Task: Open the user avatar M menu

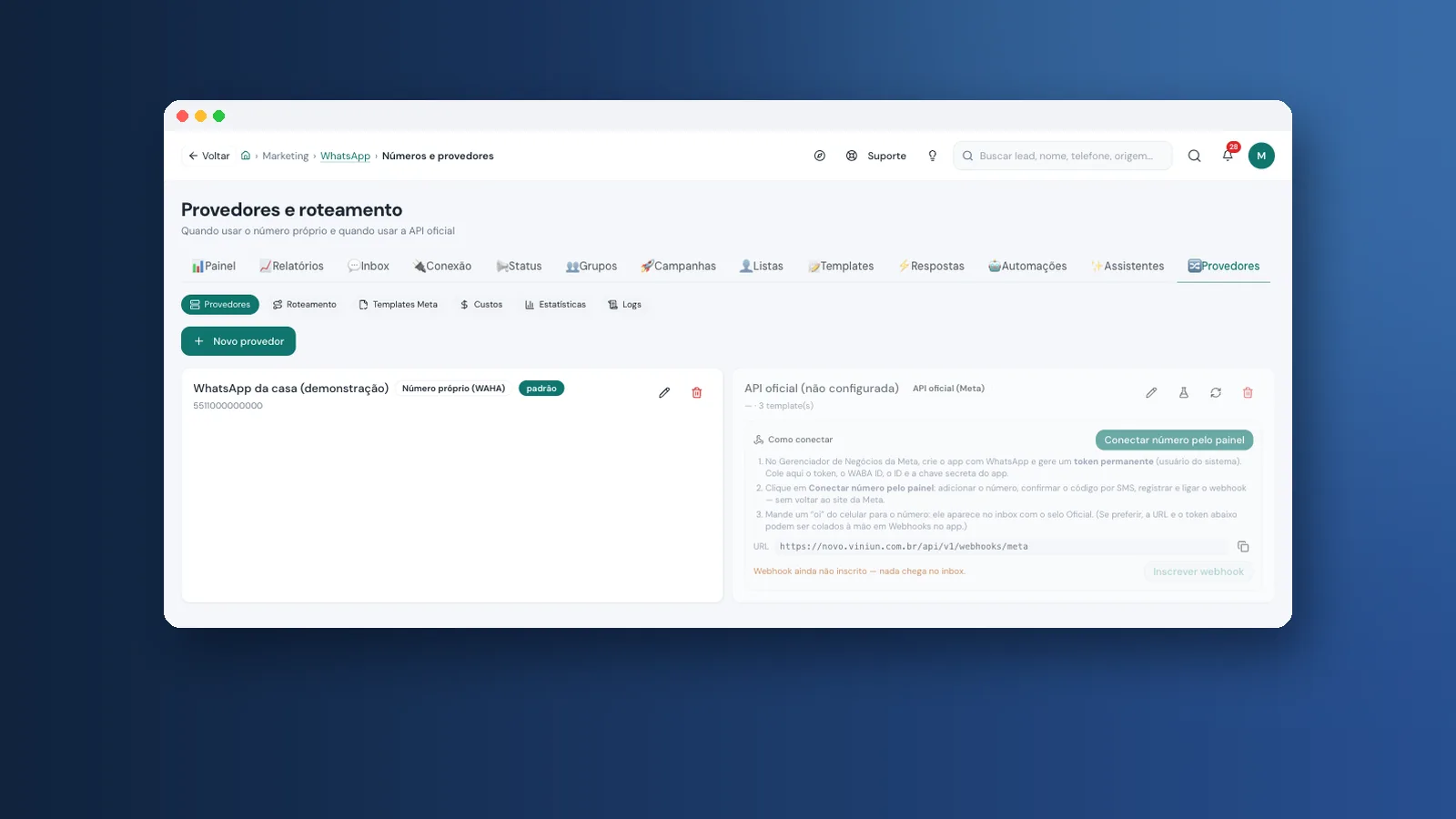Action: coord(1261,156)
